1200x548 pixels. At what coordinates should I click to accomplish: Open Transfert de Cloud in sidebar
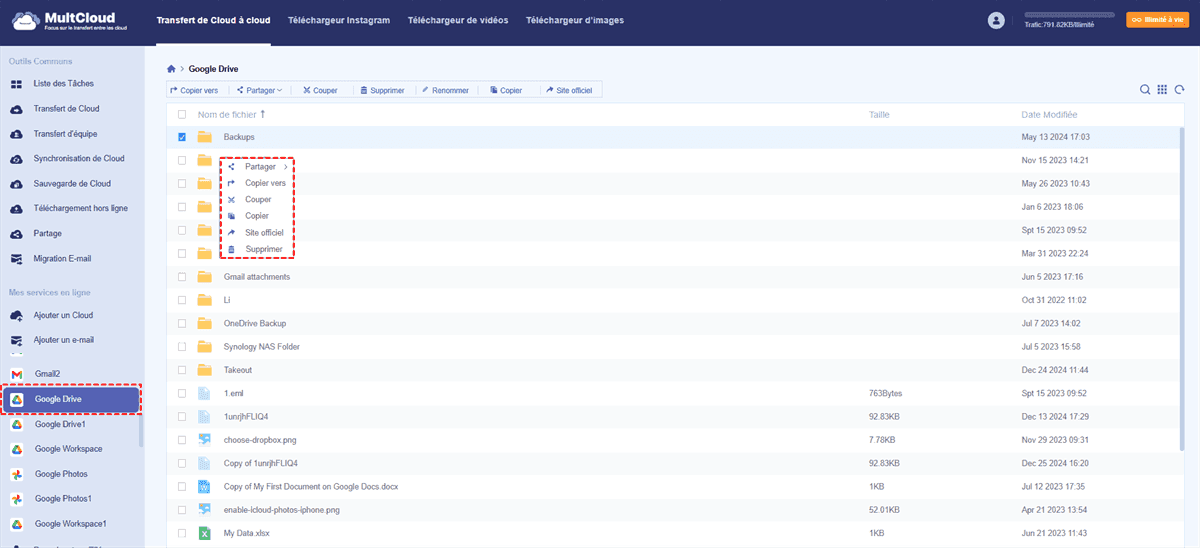coord(66,109)
